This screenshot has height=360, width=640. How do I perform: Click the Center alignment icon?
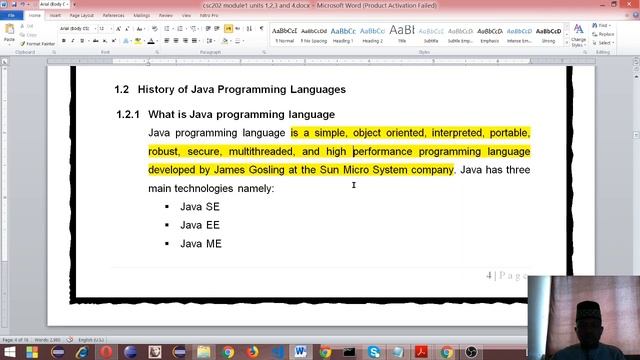pos(176,41)
